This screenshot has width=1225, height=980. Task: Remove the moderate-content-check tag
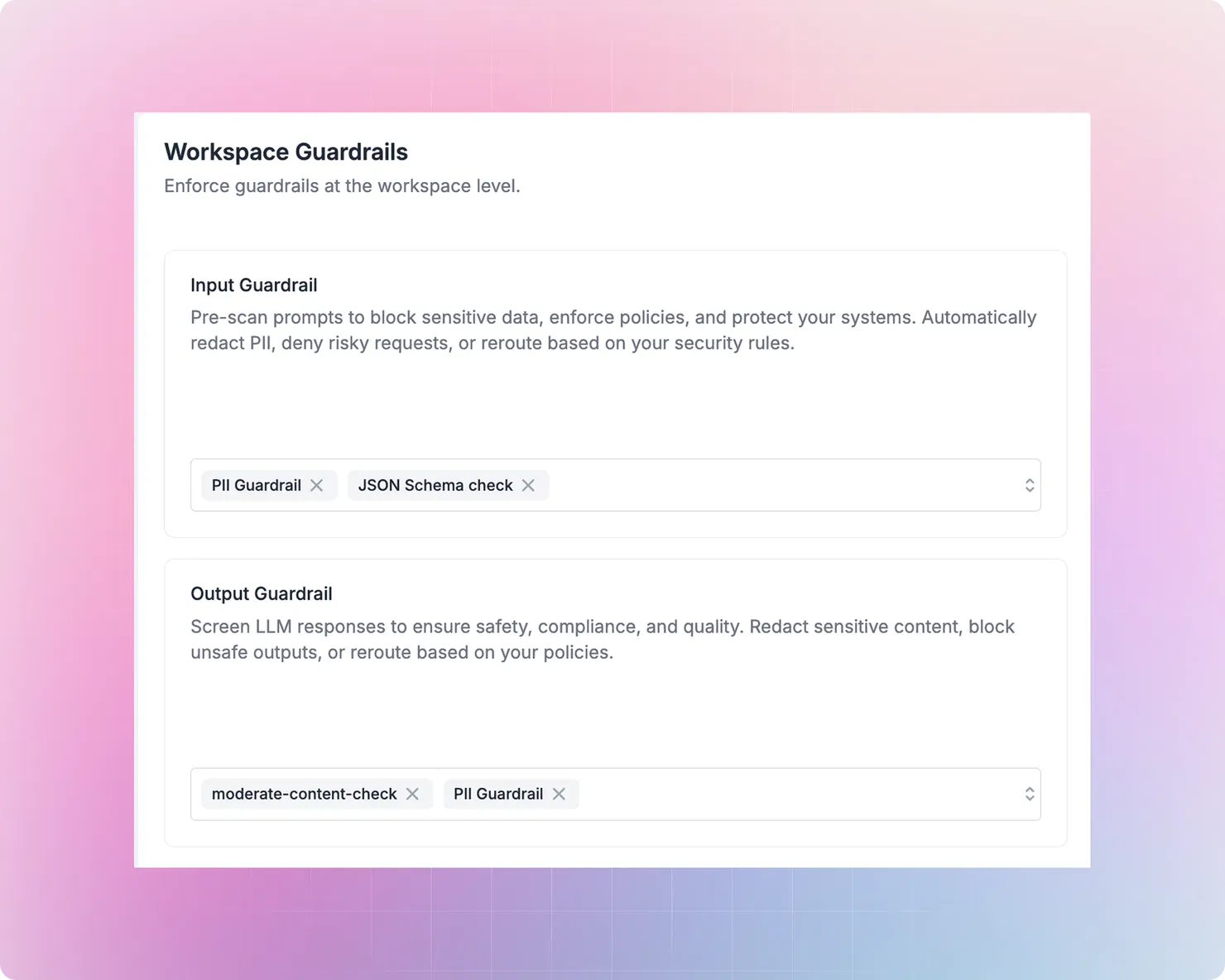pos(412,795)
